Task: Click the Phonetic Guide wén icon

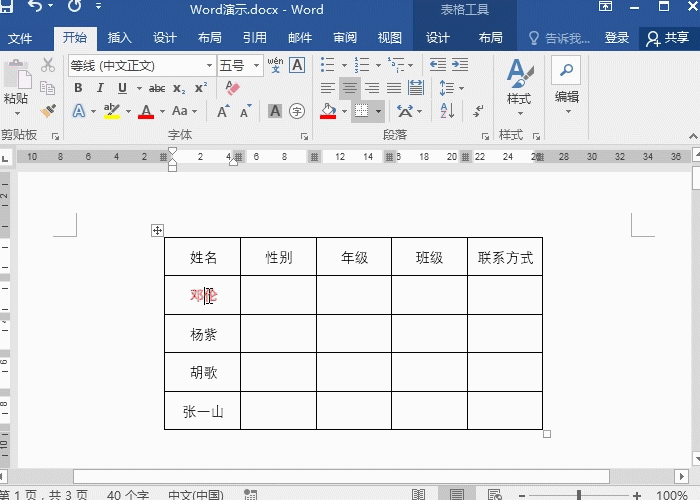Action: pos(275,65)
